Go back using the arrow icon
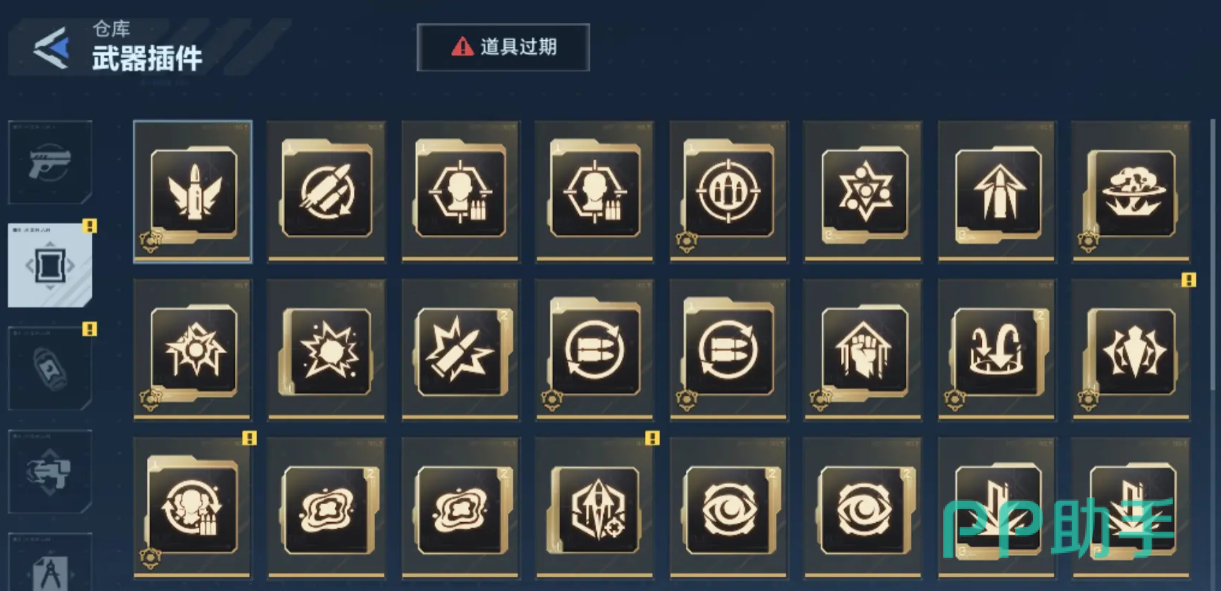 tap(51, 48)
